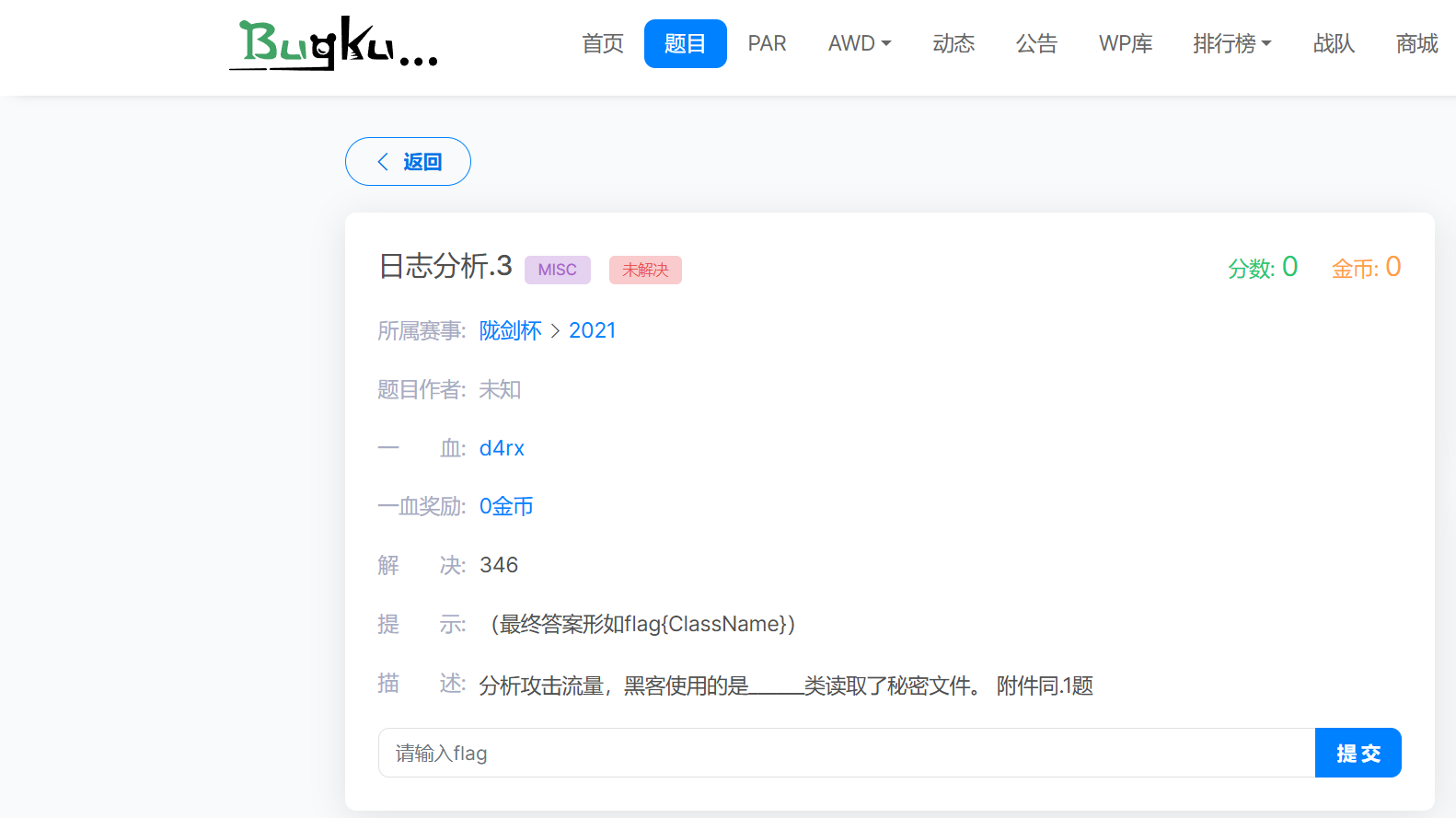Click the Bugku logo
This screenshot has width=1456, height=818.
[333, 43]
